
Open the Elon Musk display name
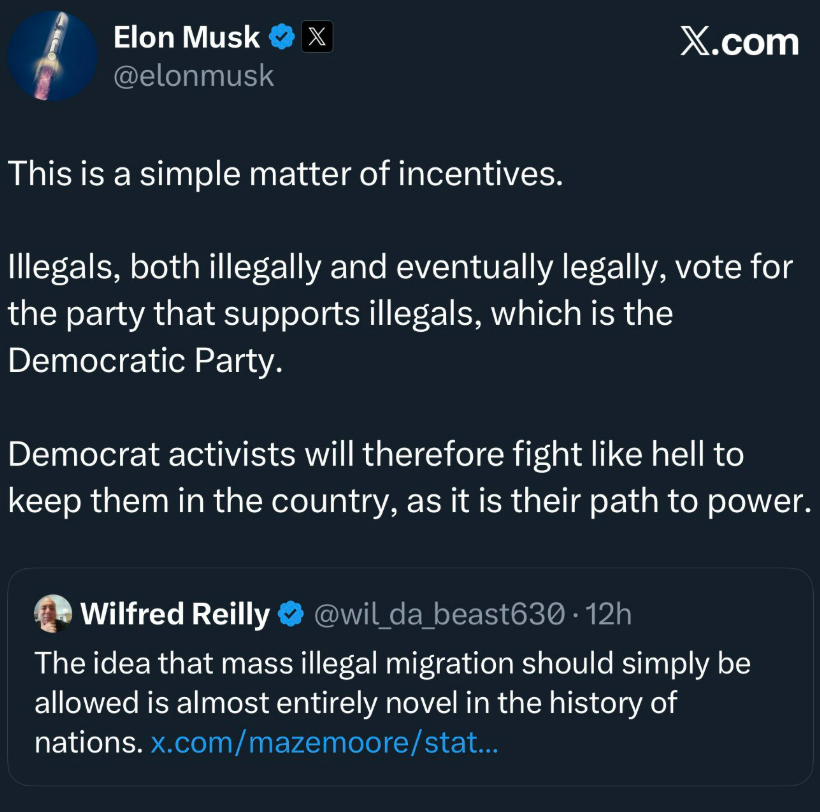click(186, 38)
